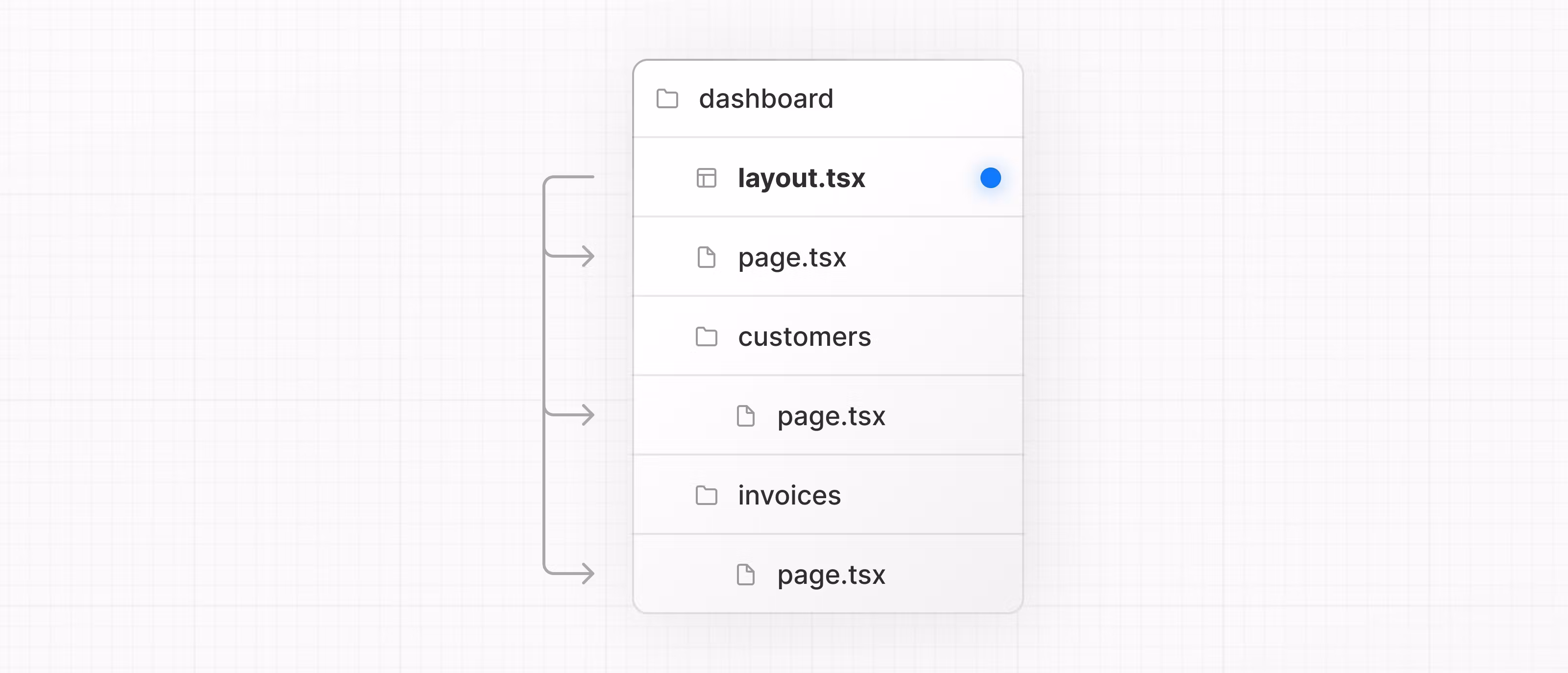This screenshot has width=1568, height=673.
Task: Click the invoices folder icon
Action: [x=706, y=495]
